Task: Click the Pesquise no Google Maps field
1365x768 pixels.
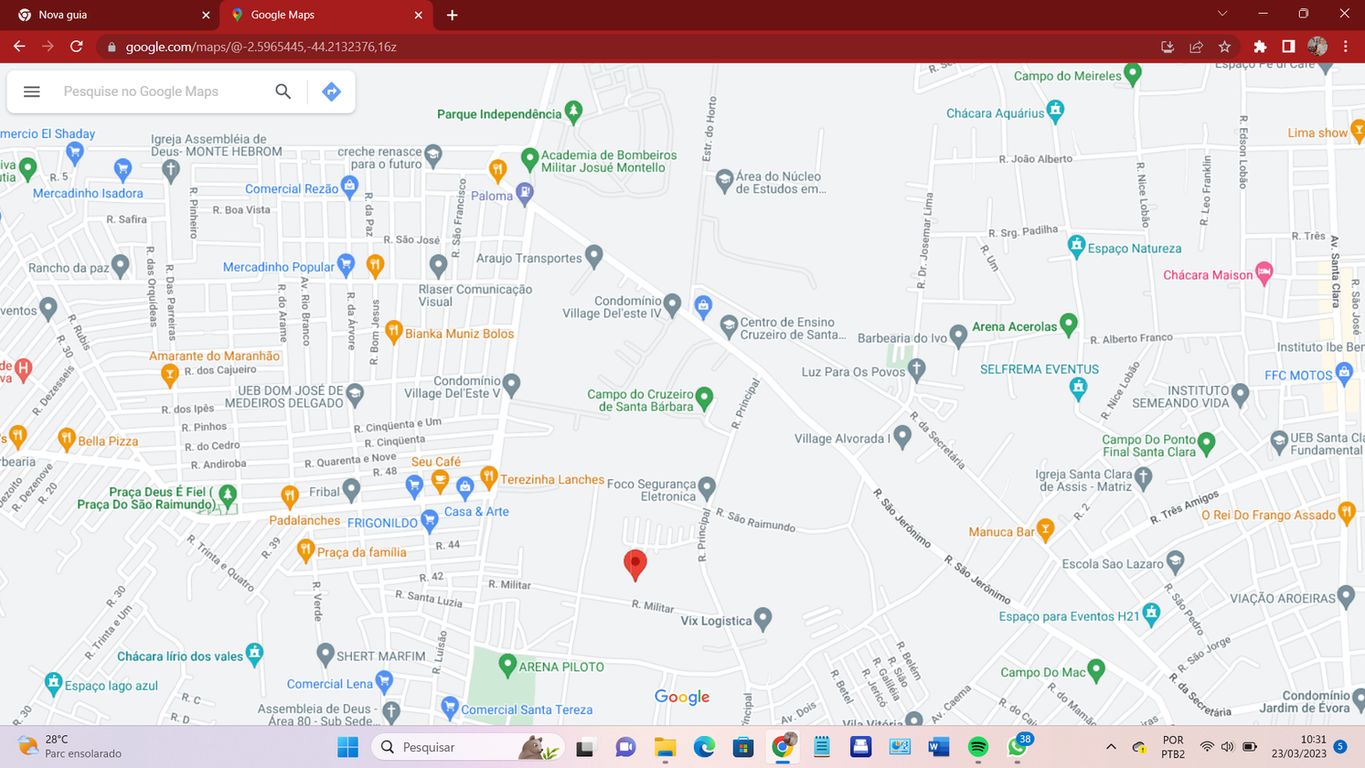Action: [x=160, y=91]
